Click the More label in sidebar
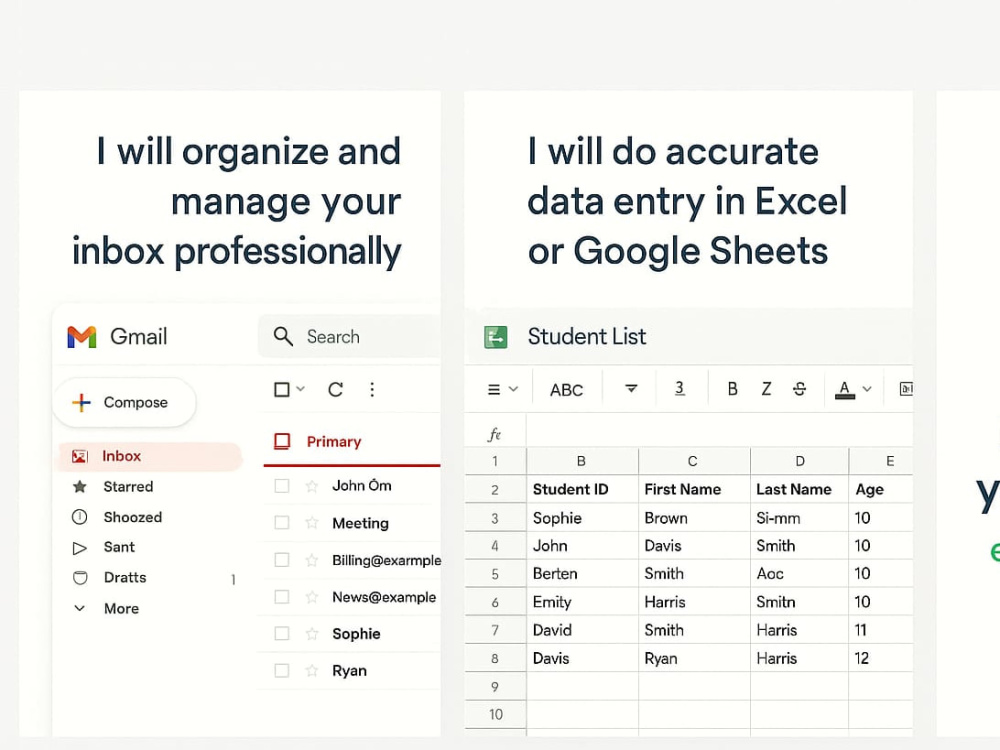The image size is (1000, 750). (121, 608)
